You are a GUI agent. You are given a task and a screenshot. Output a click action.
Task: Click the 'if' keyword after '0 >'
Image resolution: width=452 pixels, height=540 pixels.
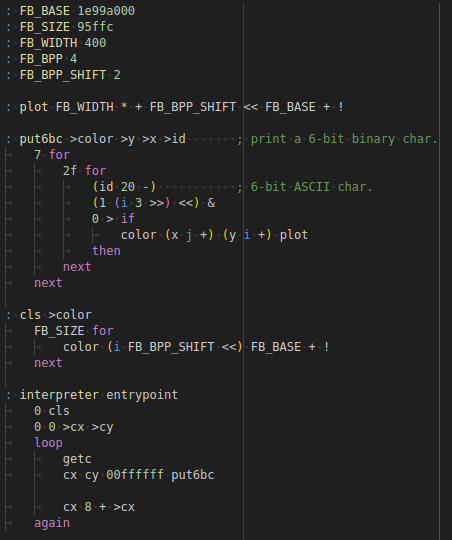pos(127,219)
